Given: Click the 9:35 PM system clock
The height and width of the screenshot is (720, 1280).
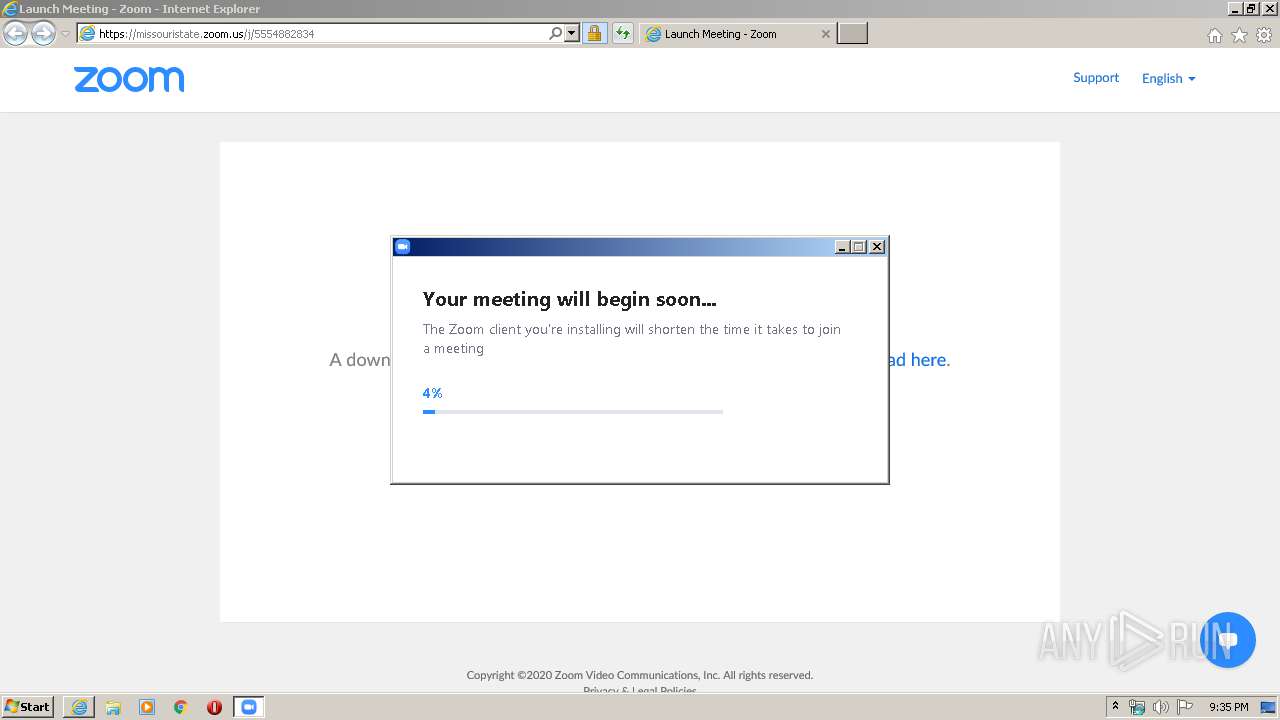Looking at the screenshot, I should pyautogui.click(x=1228, y=707).
